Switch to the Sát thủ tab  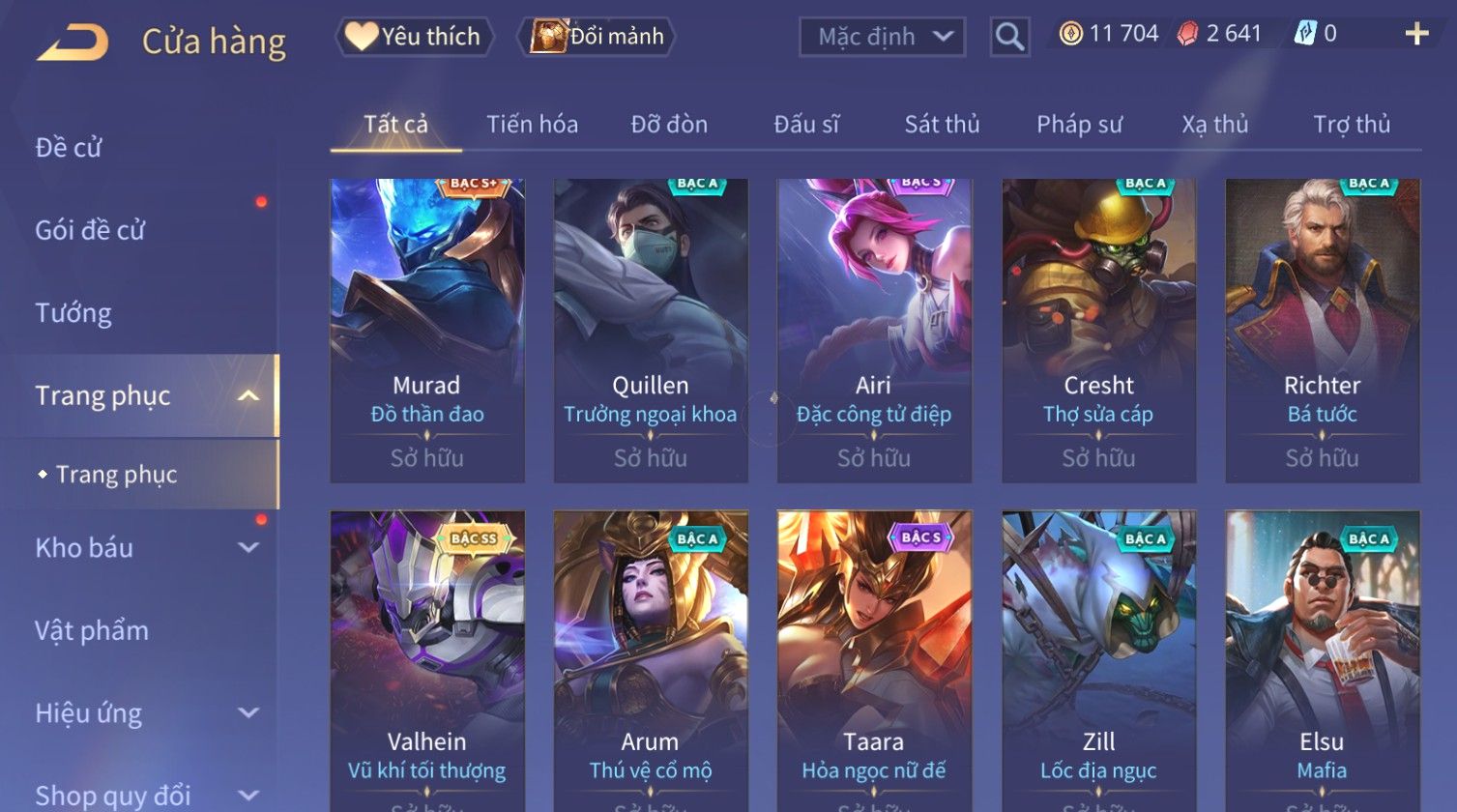[942, 125]
